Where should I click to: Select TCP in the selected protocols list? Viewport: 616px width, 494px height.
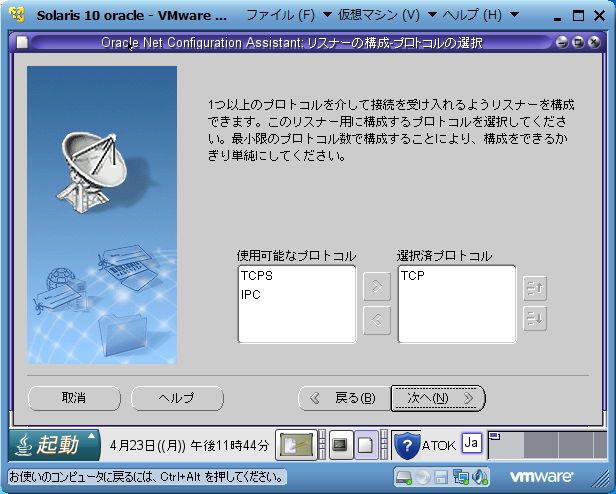412,276
